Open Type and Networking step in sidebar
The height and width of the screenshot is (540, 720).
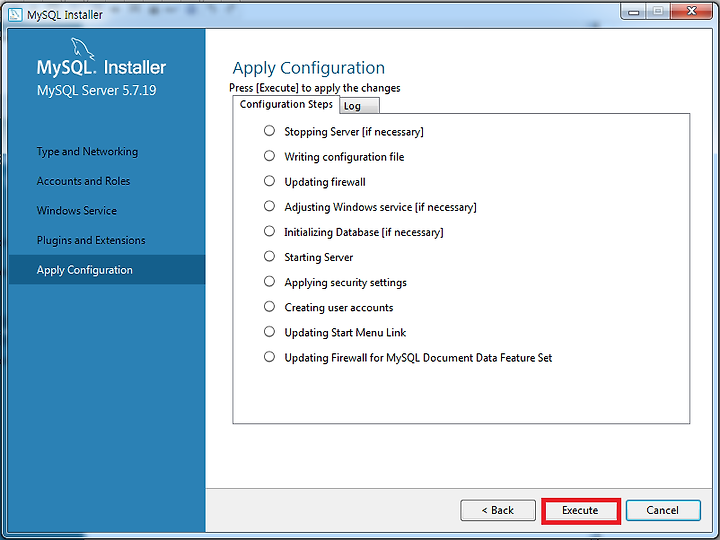(x=87, y=152)
